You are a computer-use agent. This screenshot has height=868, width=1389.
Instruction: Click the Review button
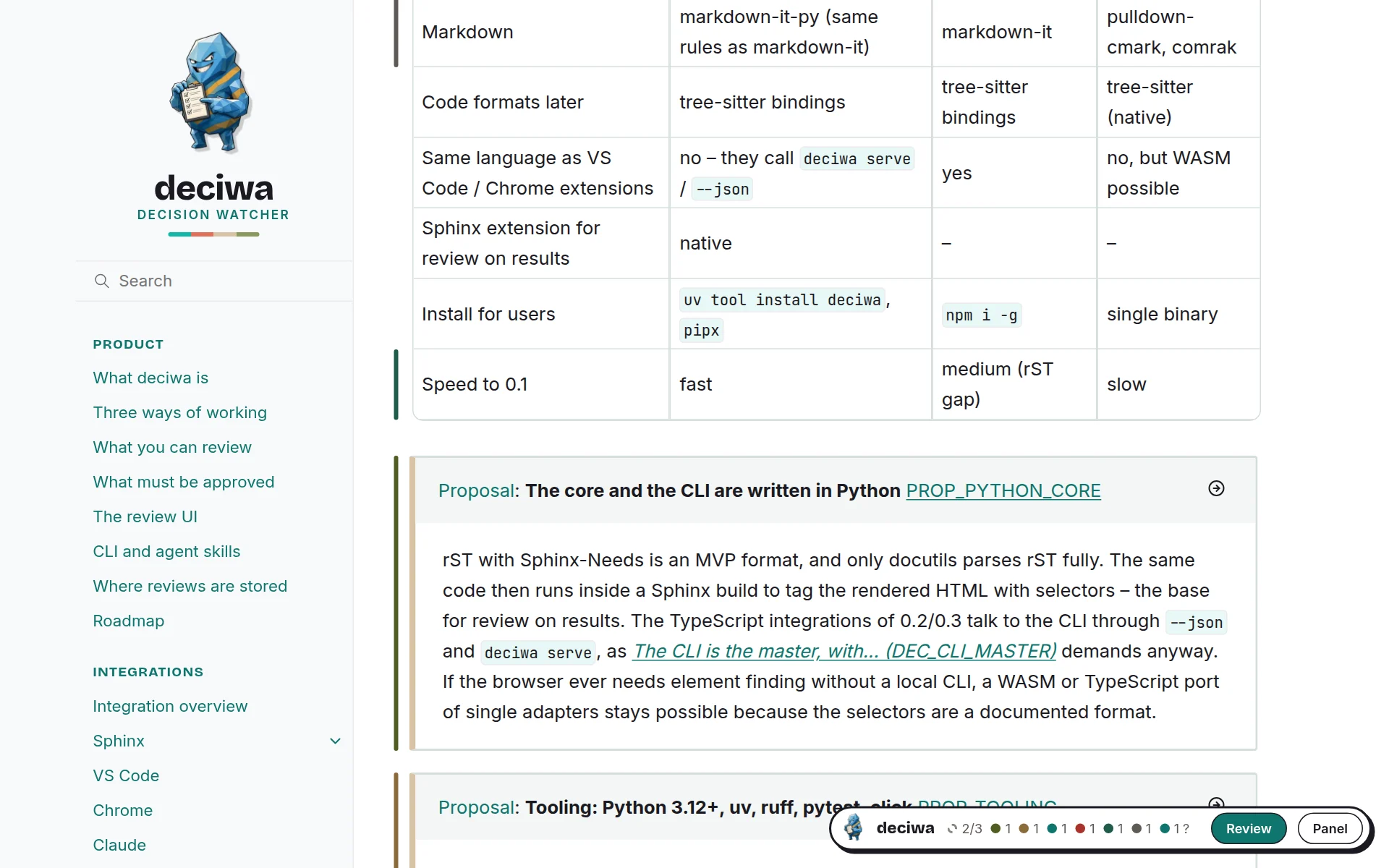pyautogui.click(x=1248, y=828)
